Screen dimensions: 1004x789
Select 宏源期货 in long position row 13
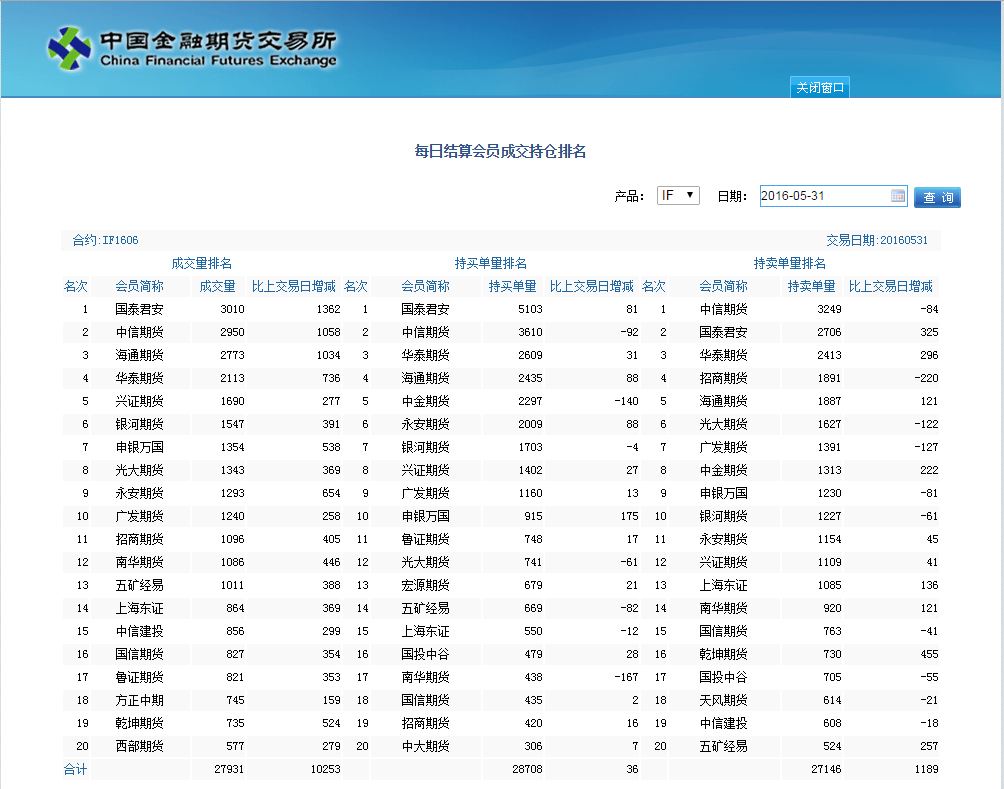tap(425, 585)
